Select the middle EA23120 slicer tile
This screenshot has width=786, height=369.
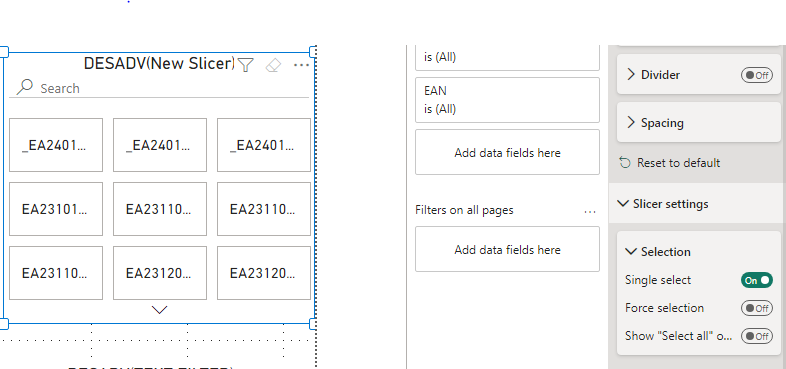[x=160, y=273]
